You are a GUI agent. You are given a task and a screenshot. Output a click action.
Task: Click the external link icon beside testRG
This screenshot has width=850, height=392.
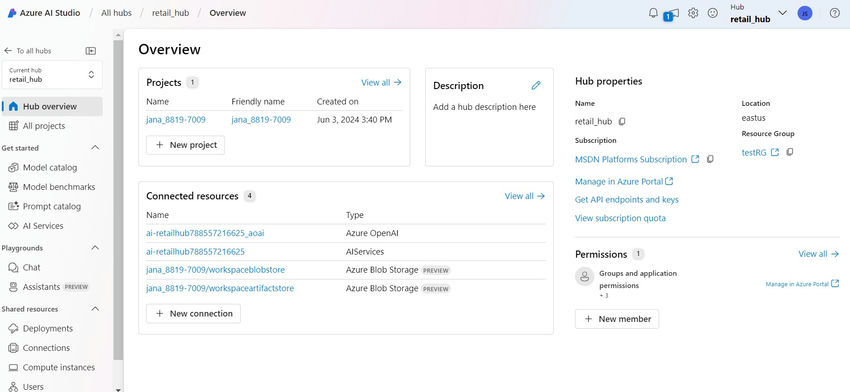click(x=775, y=152)
